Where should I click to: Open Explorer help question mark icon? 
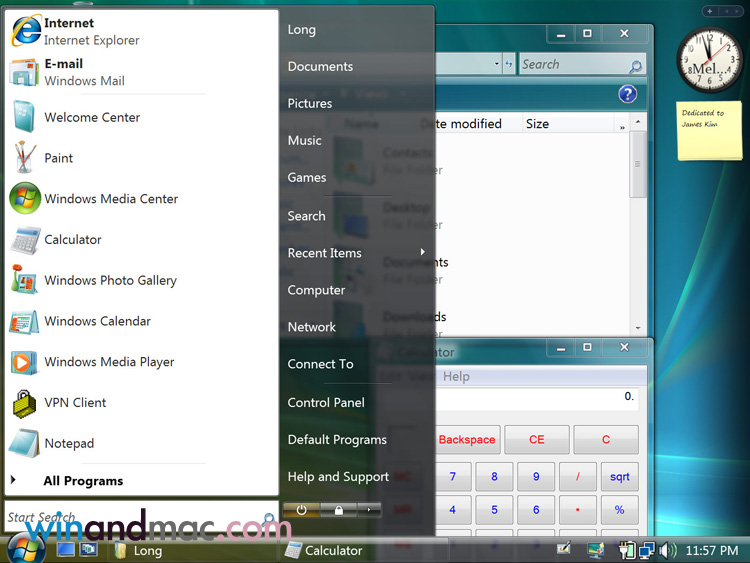pyautogui.click(x=627, y=94)
